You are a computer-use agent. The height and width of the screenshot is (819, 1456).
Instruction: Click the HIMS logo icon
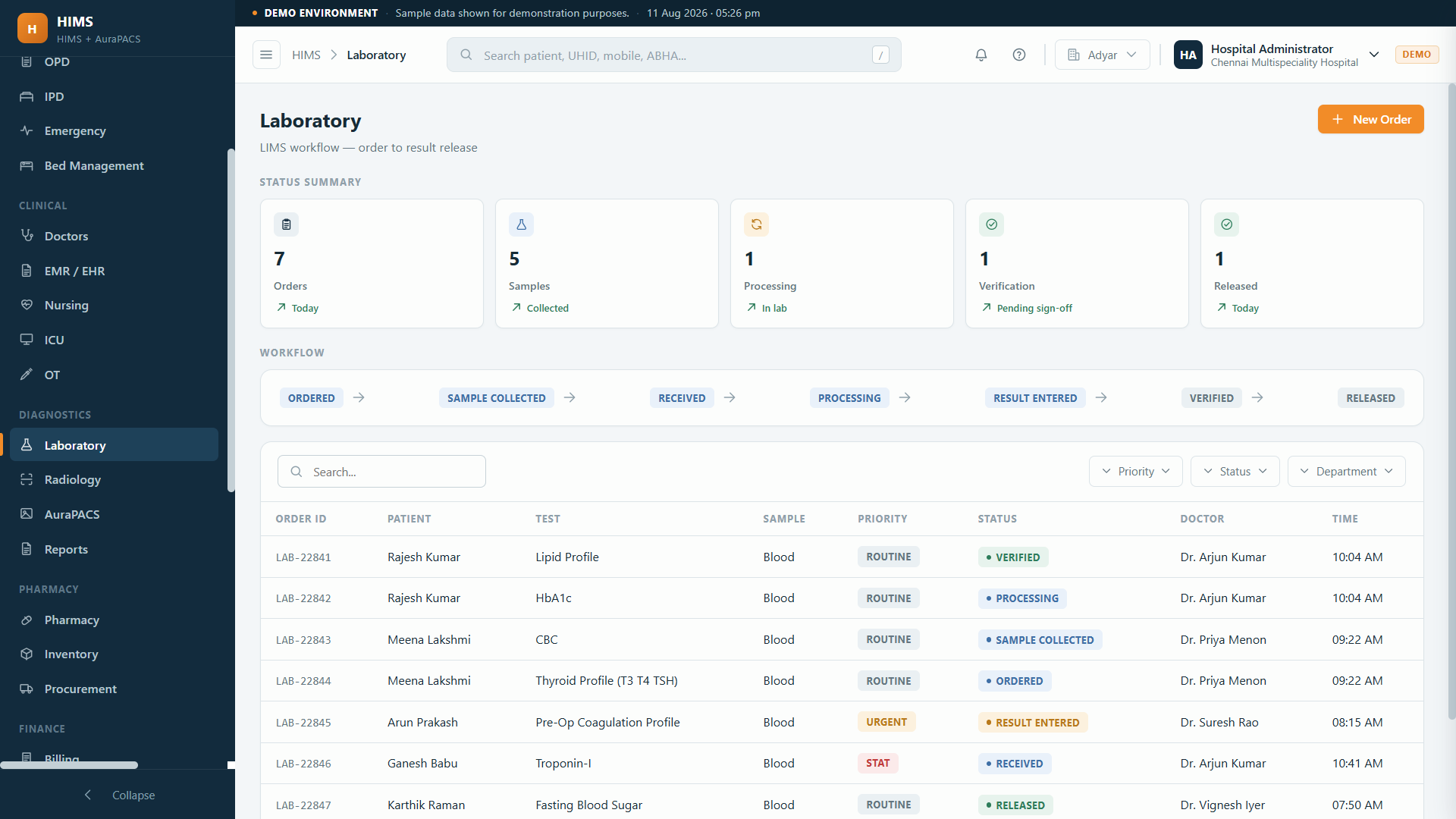(32, 29)
